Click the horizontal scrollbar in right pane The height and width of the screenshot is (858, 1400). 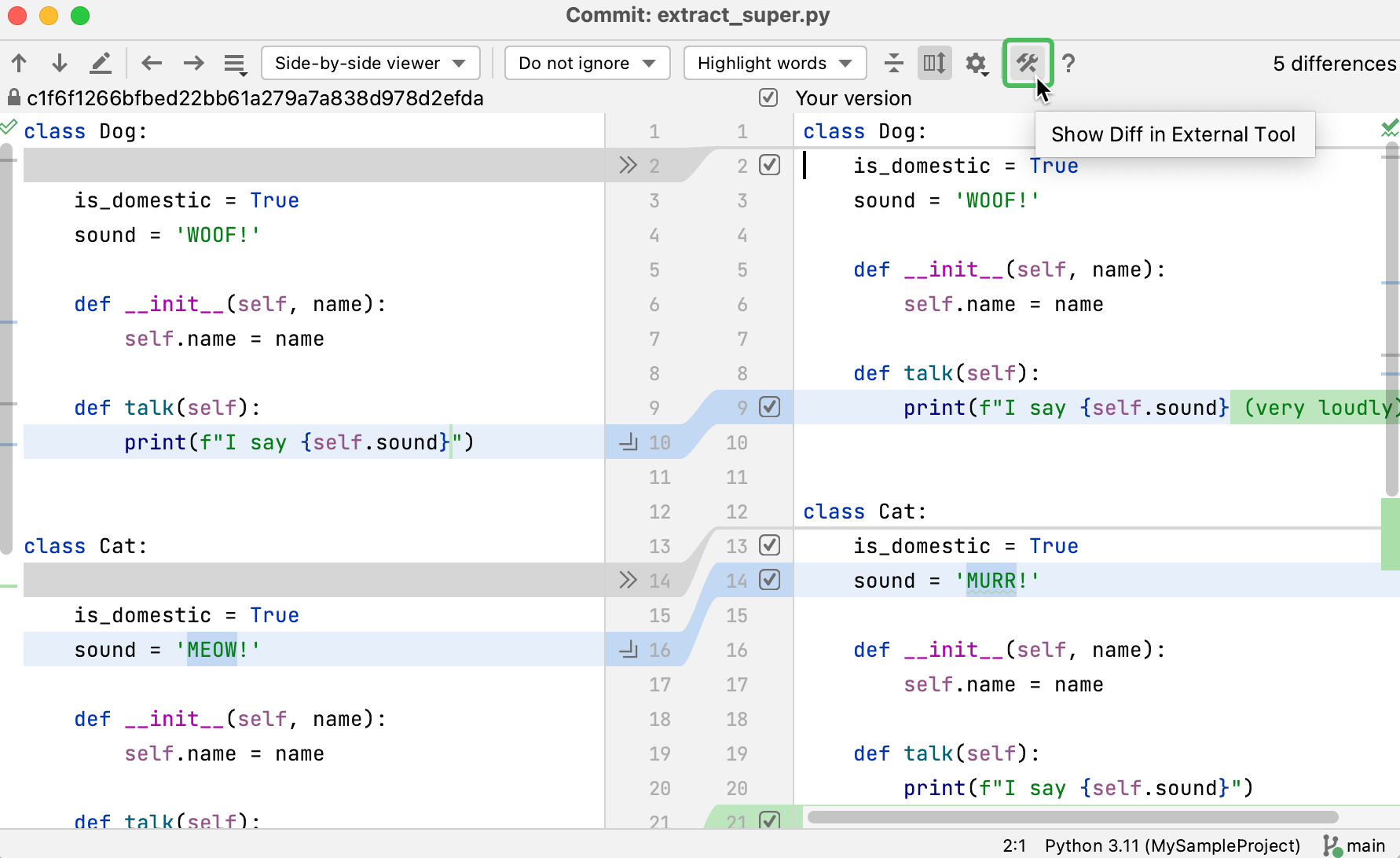point(1072,817)
